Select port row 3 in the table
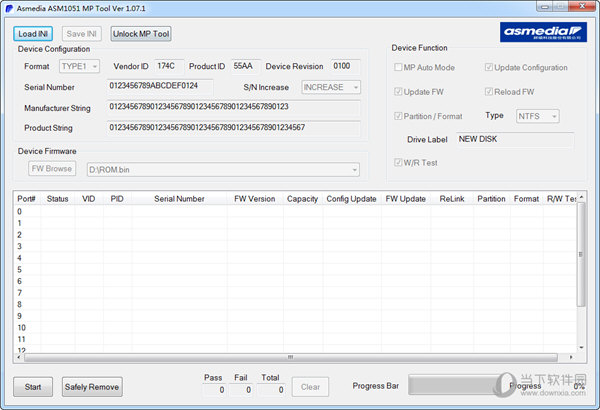This screenshot has height=410, width=600. tap(295, 246)
